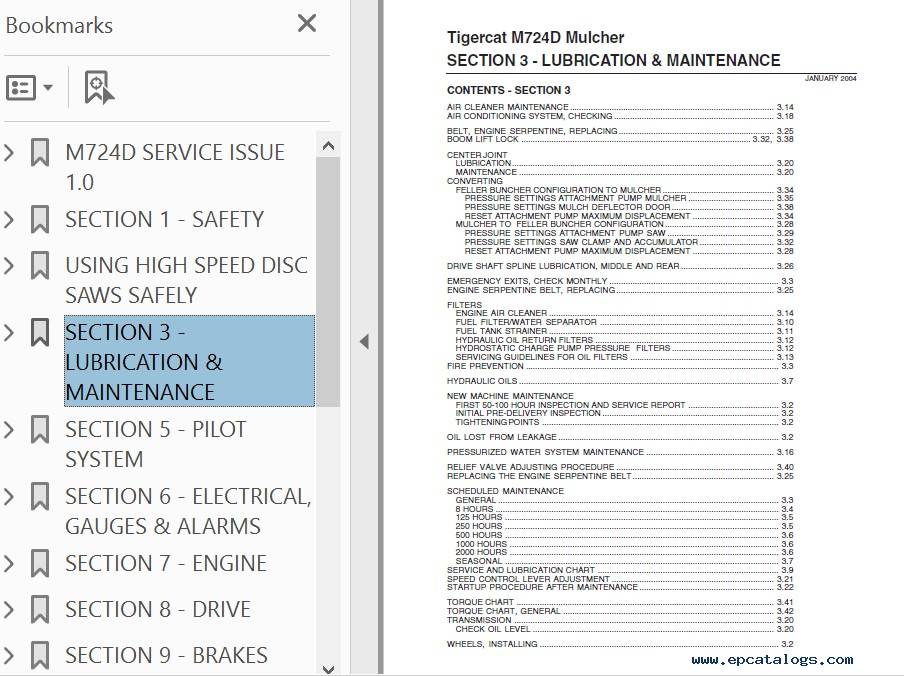Screen dimensions: 904x676
Task: Click 250 HOURS scheduled maintenance line
Action: pyautogui.click(x=624, y=526)
